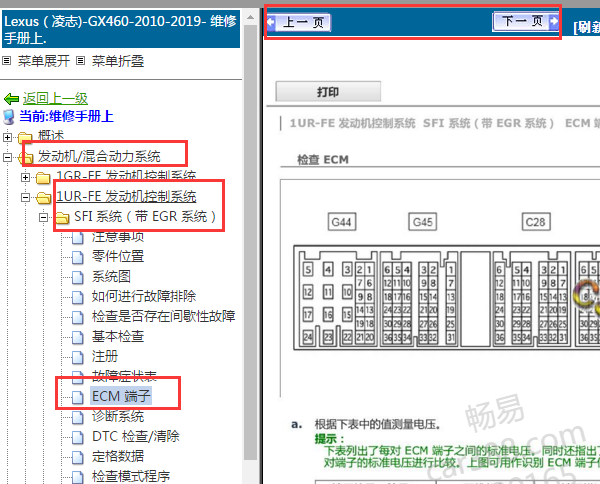This screenshot has width=600, height=484.
Task: Click the folder icon of 1GR-FE 发动机控制系统
Action: (43, 178)
